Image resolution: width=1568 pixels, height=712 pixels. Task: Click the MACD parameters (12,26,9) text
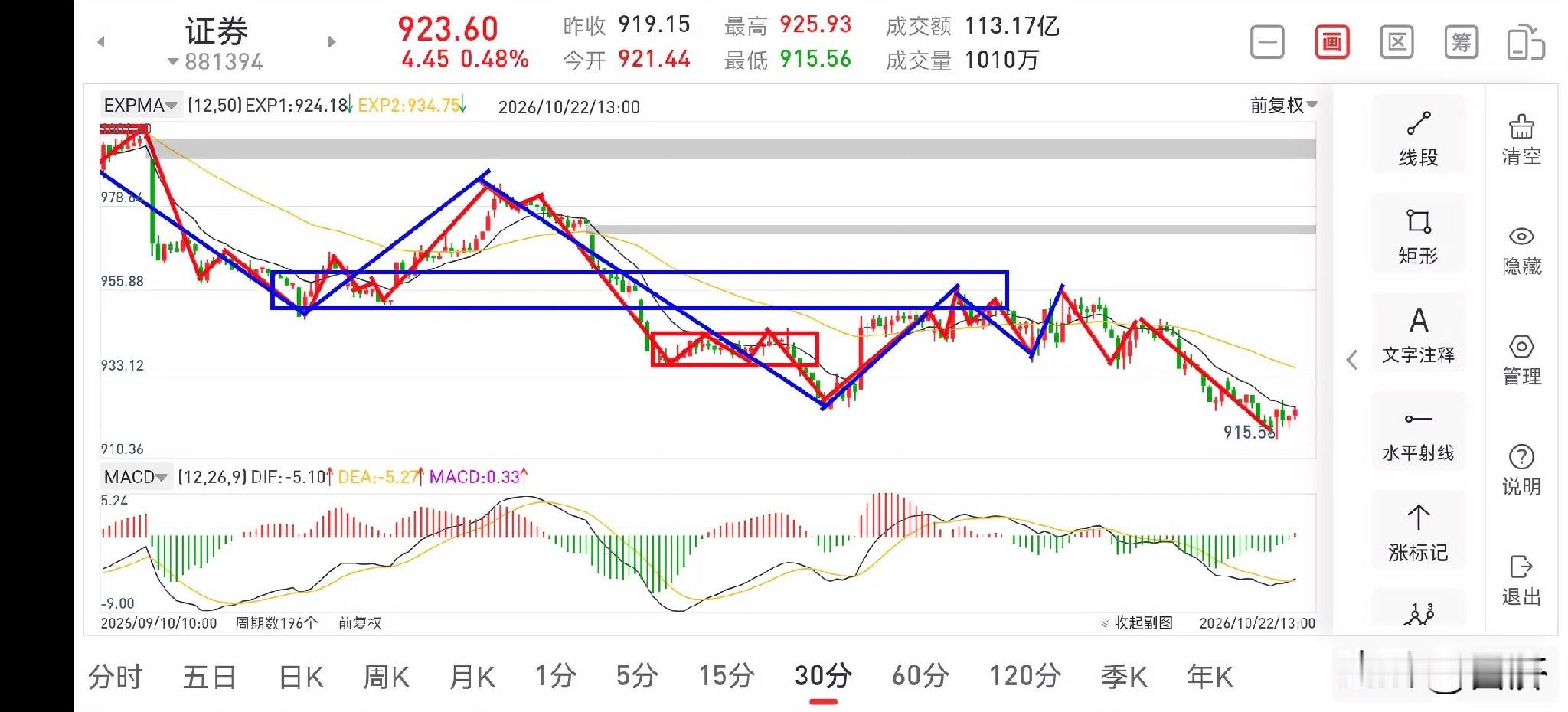[212, 477]
